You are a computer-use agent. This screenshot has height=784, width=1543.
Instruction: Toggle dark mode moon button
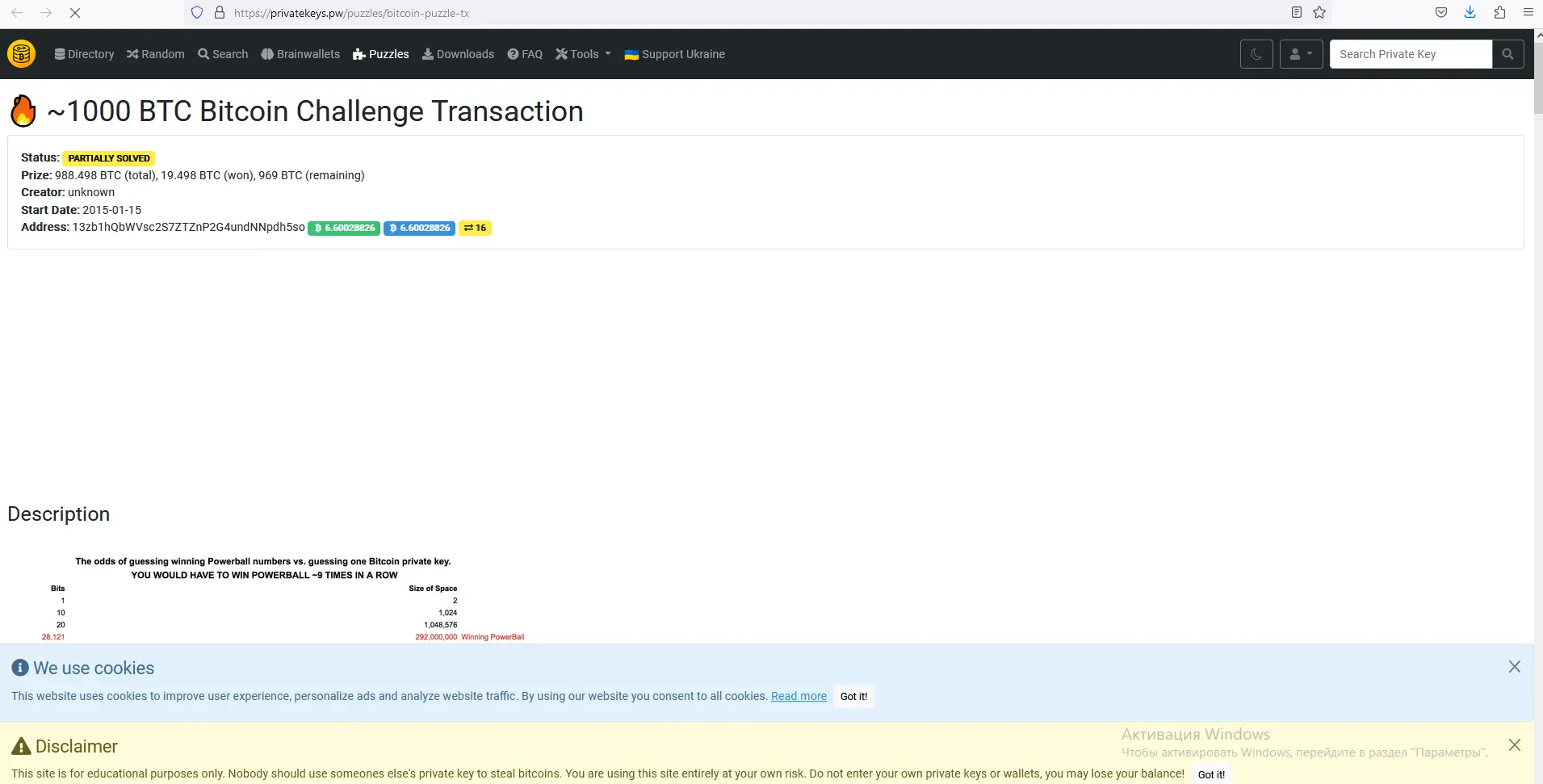(x=1256, y=54)
